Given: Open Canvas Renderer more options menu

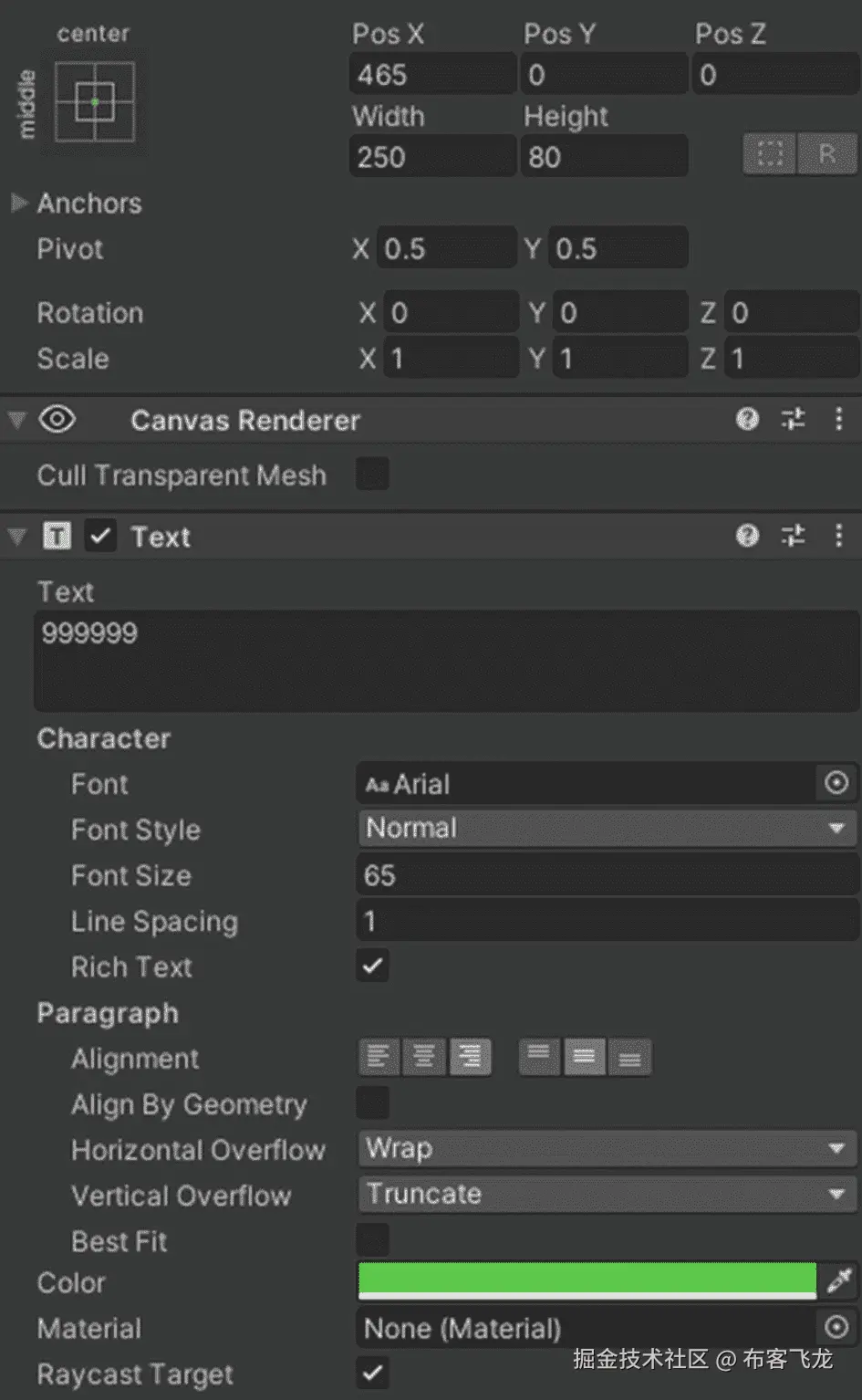Looking at the screenshot, I should click(x=839, y=419).
